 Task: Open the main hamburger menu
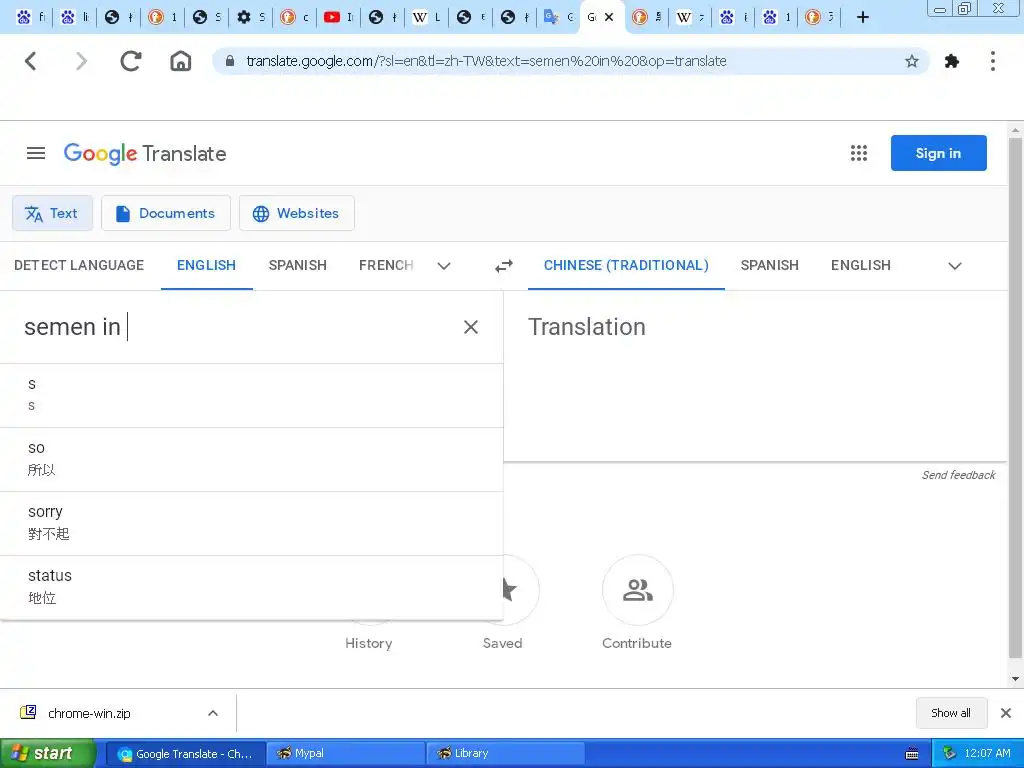pyautogui.click(x=36, y=153)
